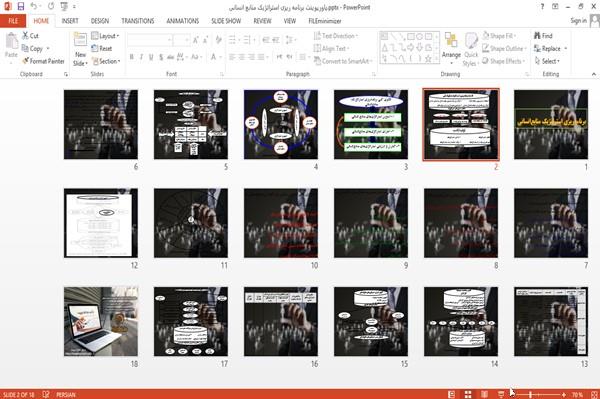Switch to the DESIGN tab
This screenshot has width=600, height=399.
pos(100,21)
